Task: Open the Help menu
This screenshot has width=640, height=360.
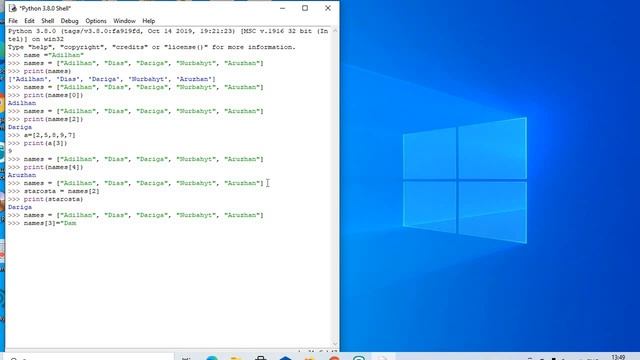Action: 149,21
